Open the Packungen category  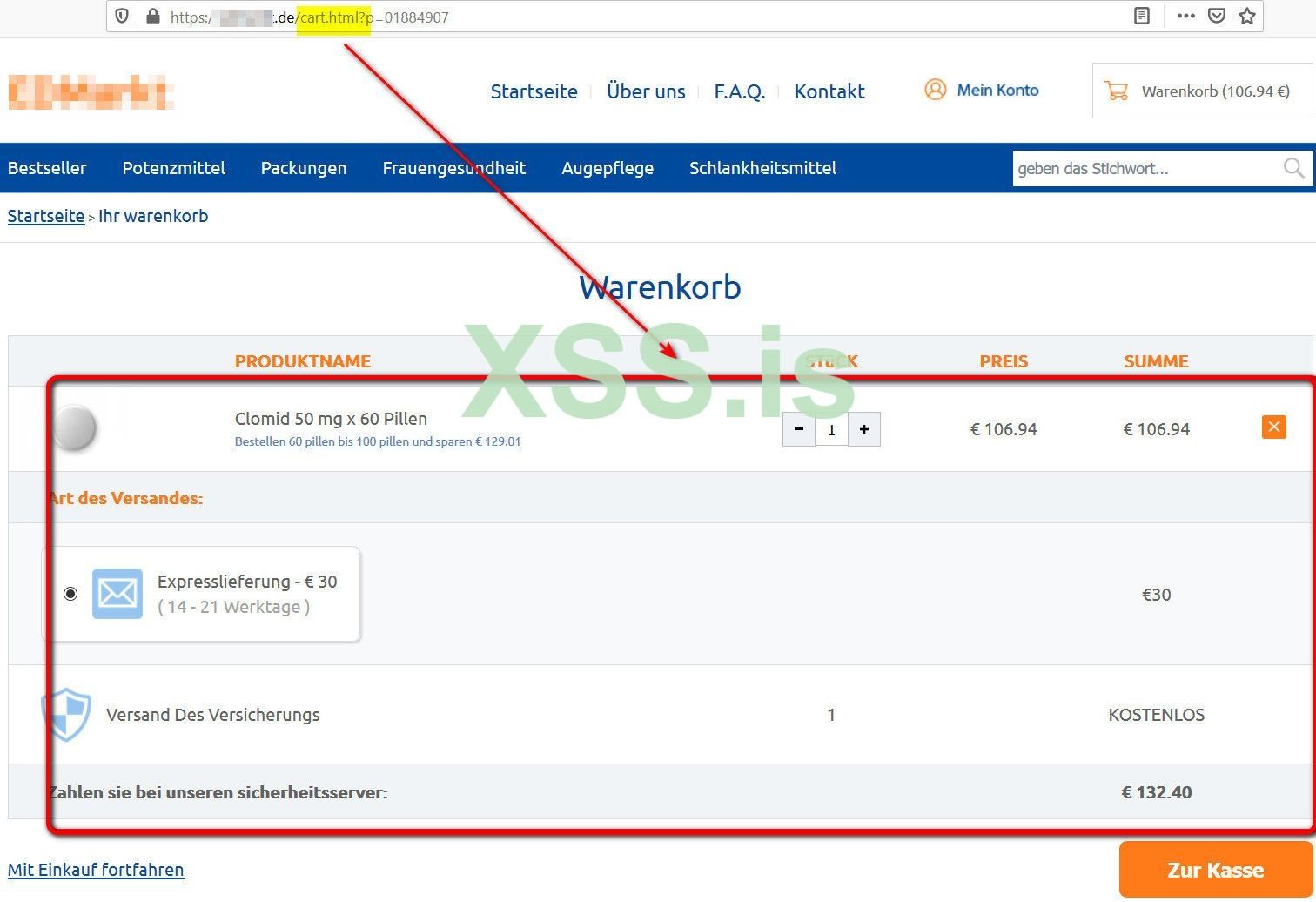304,168
